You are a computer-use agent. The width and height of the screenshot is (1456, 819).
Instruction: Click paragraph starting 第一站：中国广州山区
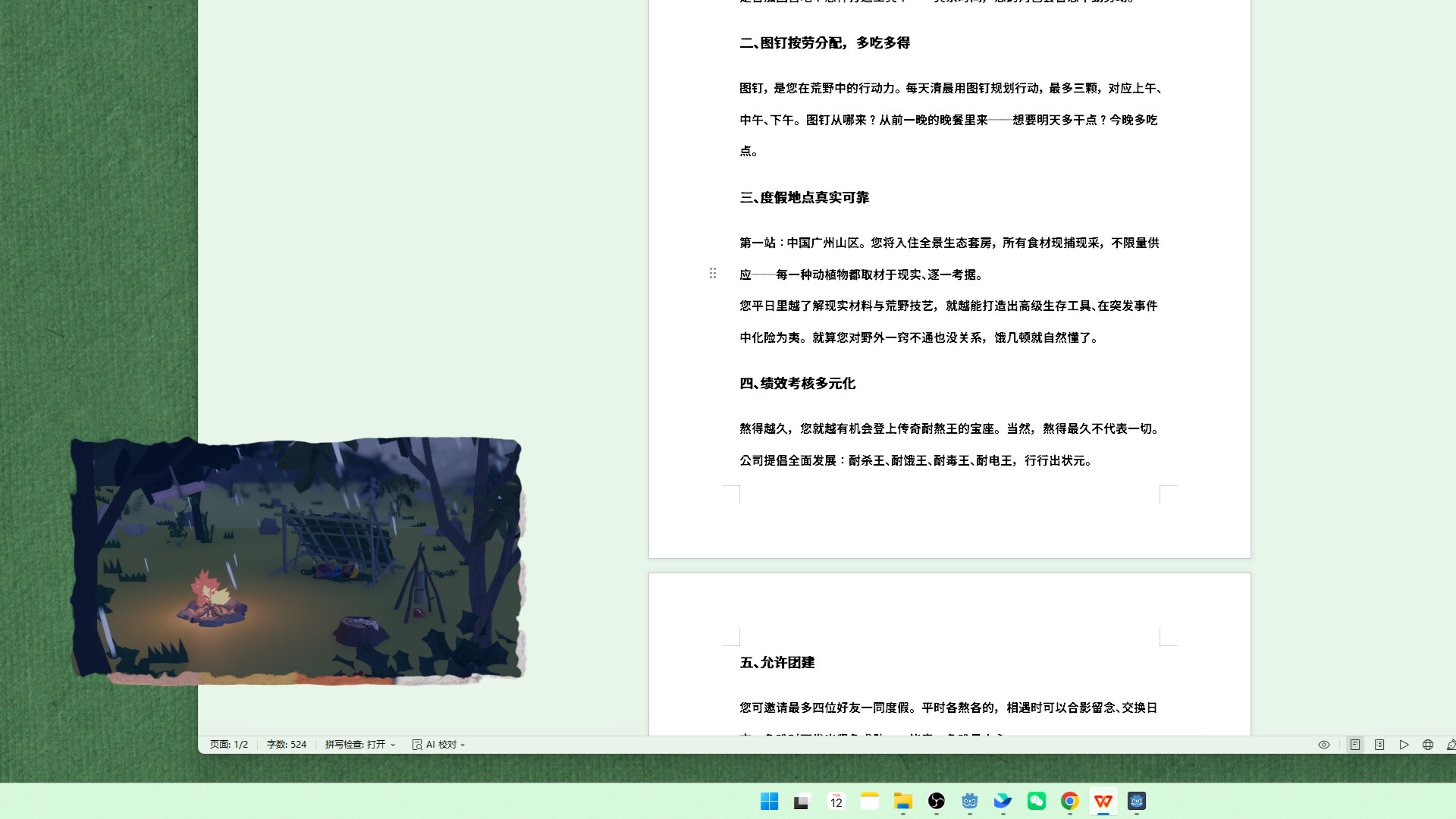(949, 259)
